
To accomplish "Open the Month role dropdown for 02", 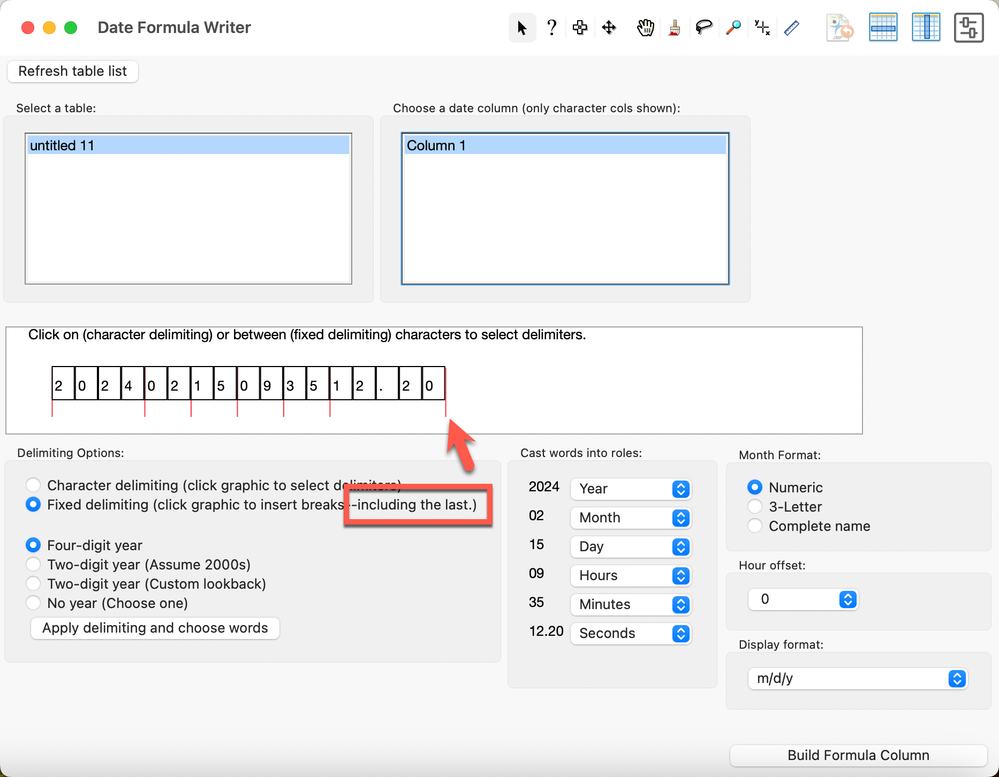I will point(630,518).
